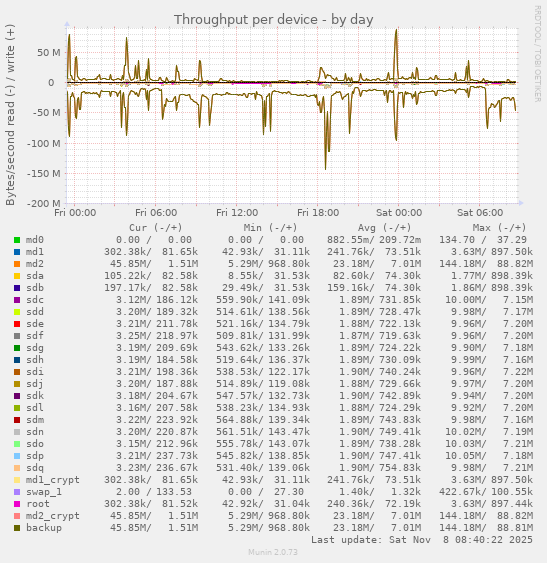547x563 pixels.
Task: Click the 'sdo' device label
Action: (x=35, y=444)
